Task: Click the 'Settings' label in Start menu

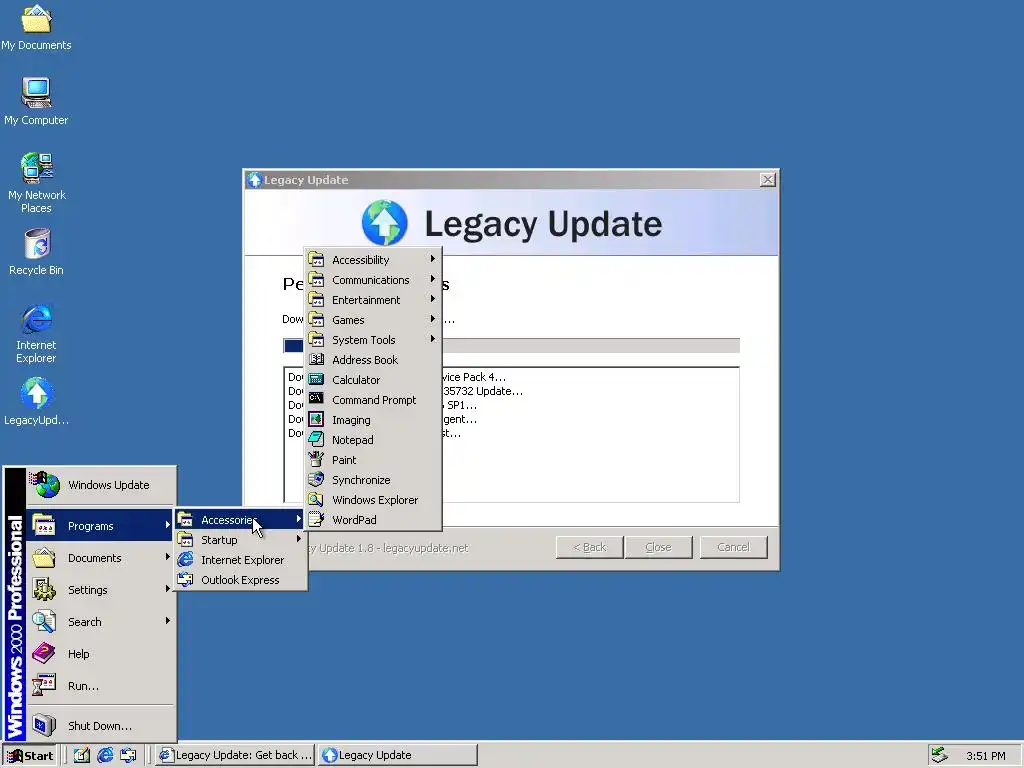Action: 88,590
